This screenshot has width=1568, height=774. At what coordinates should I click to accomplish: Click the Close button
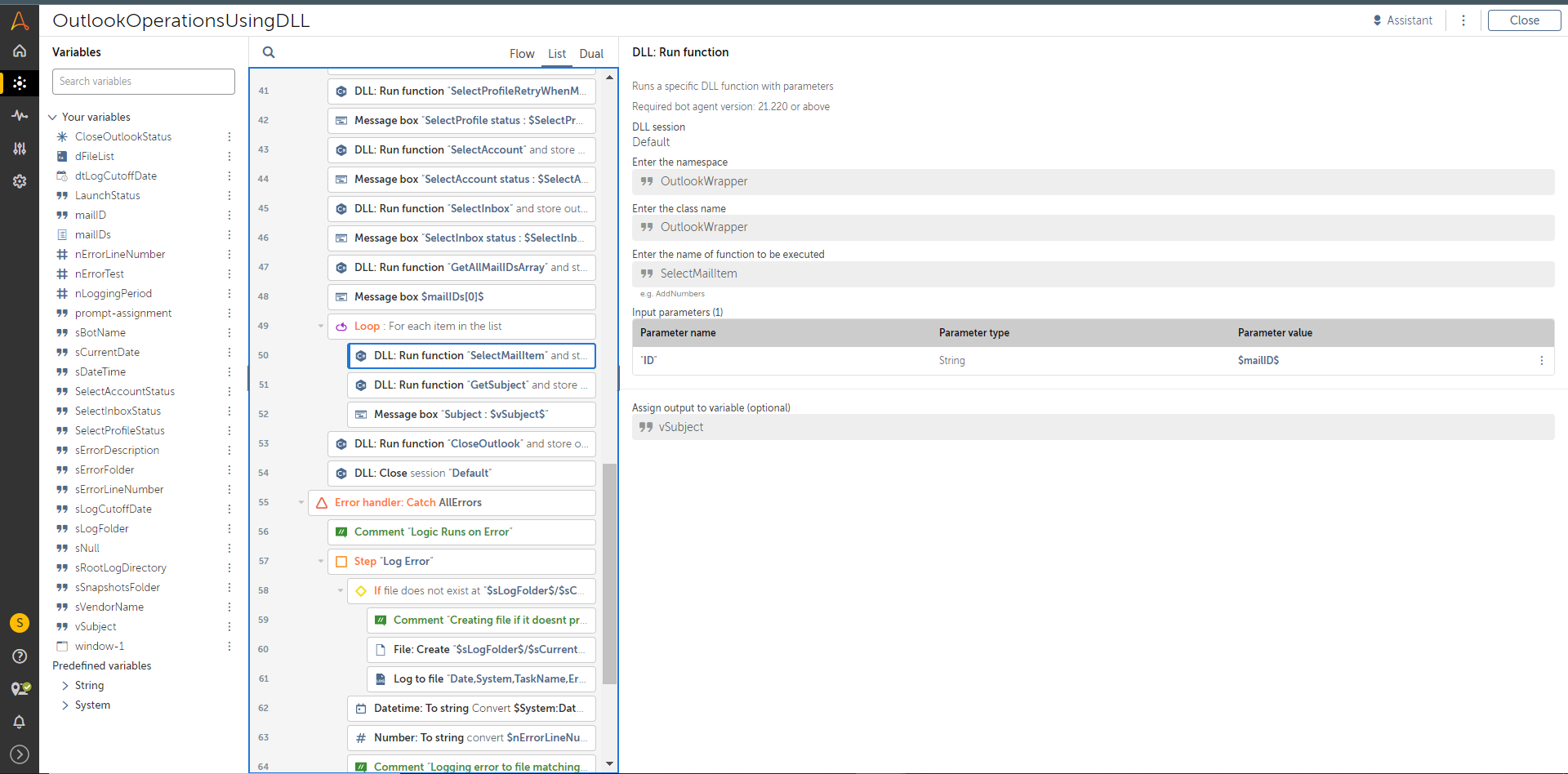(1524, 20)
